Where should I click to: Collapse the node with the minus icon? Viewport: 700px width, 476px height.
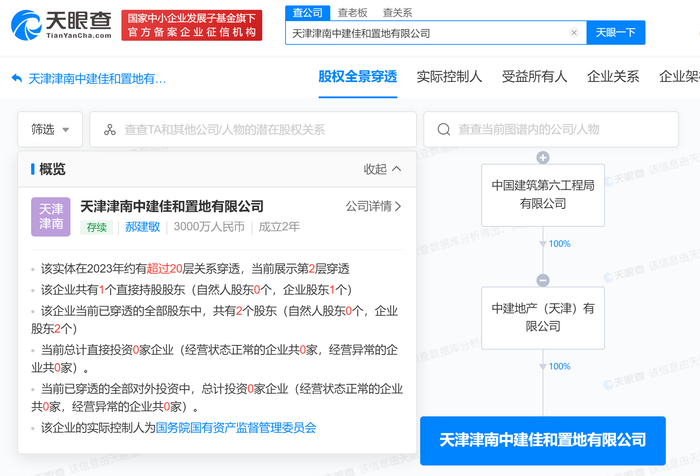(x=543, y=280)
